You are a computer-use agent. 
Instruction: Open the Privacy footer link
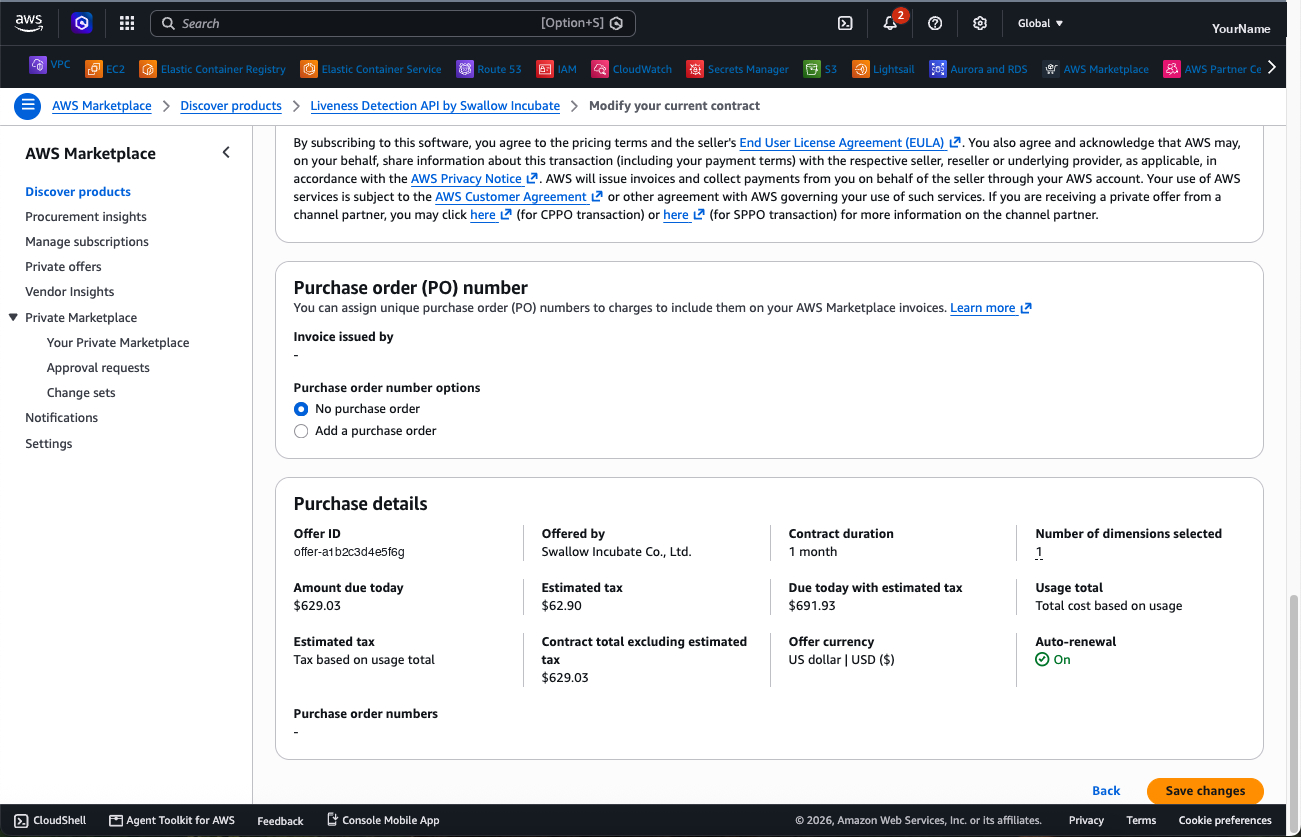pos(1086,820)
